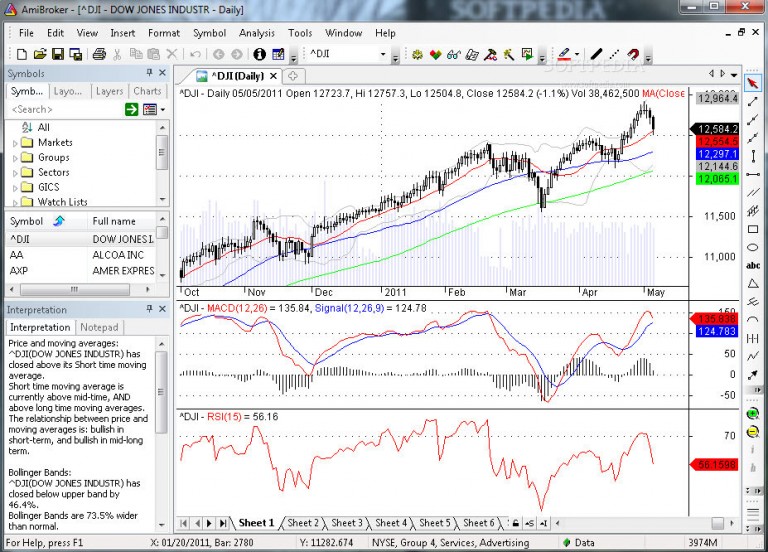Select the Parallel lines drawing tool
768x552 pixels.
pos(753,192)
